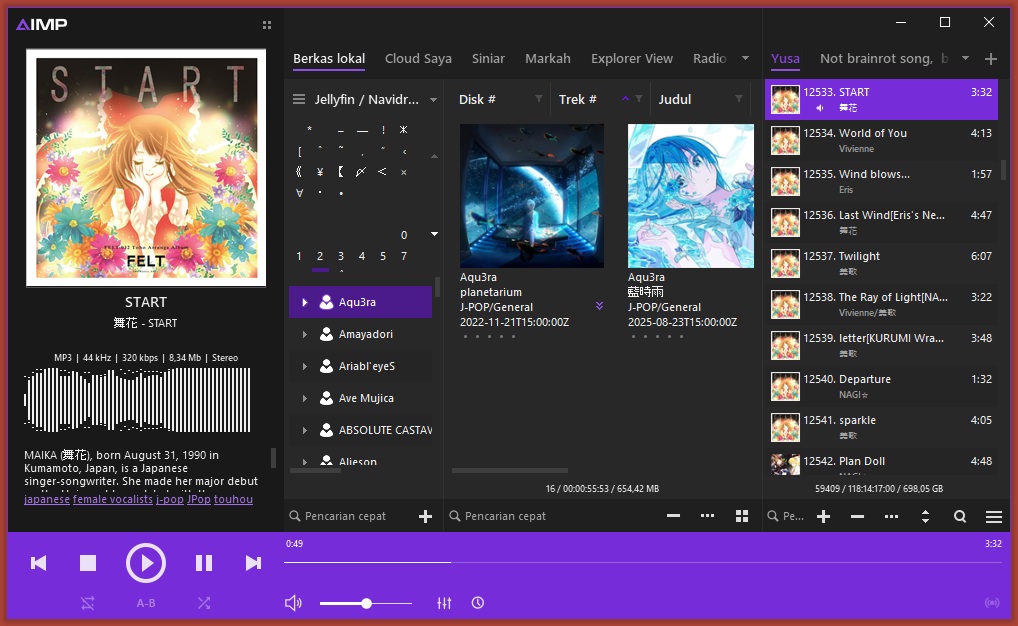Image resolution: width=1018 pixels, height=626 pixels.
Task: Click the grid dots layout icon
Action: (267, 25)
